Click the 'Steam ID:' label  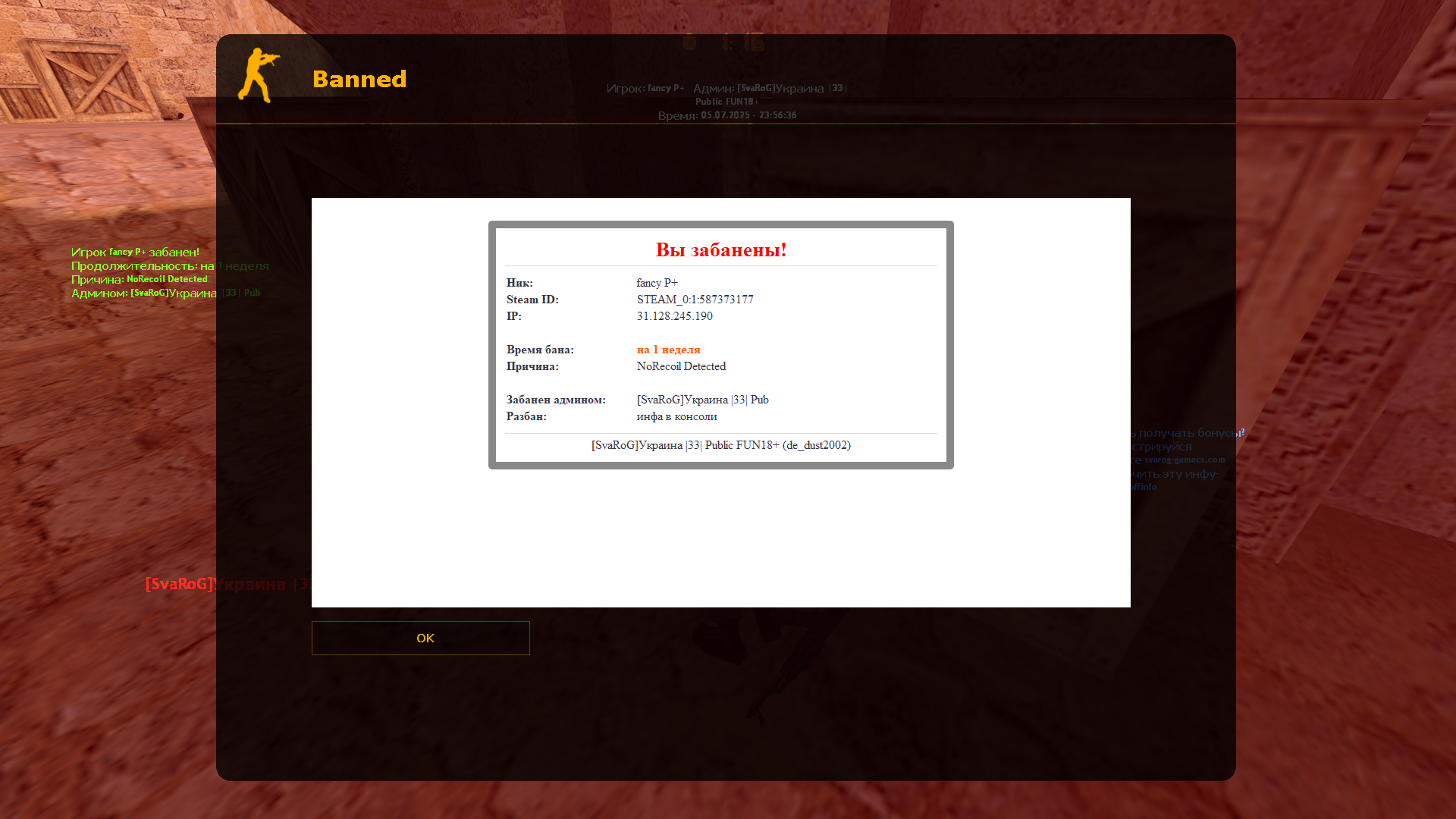click(532, 300)
